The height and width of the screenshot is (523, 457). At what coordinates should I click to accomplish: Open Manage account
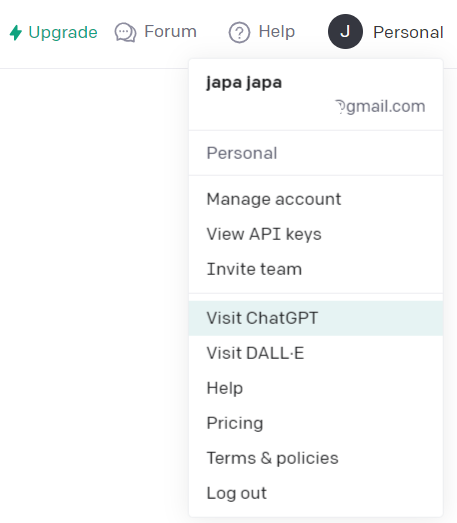pos(316,199)
